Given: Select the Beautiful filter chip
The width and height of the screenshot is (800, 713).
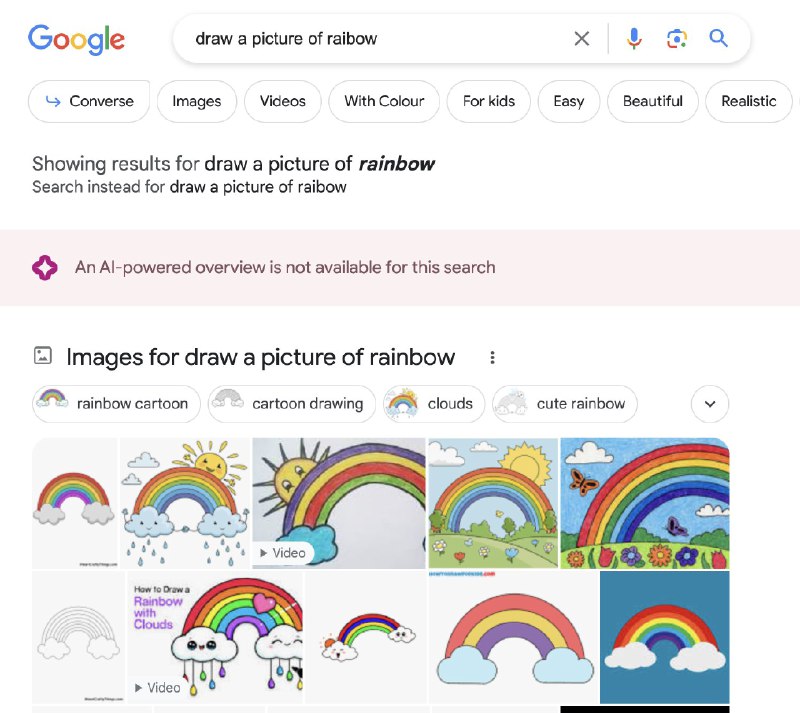Looking at the screenshot, I should 653,101.
